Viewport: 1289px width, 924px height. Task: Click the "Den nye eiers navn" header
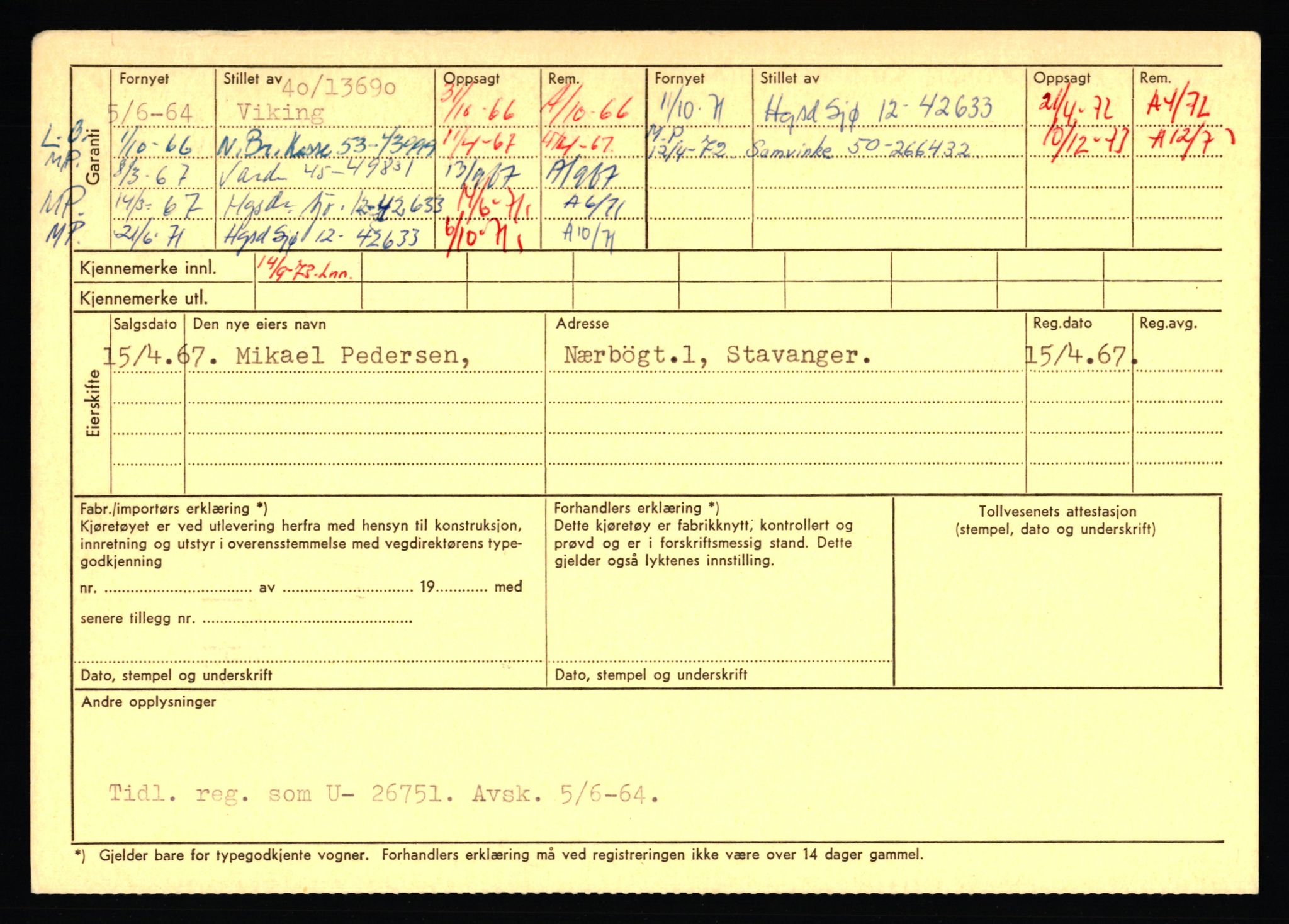tap(259, 324)
